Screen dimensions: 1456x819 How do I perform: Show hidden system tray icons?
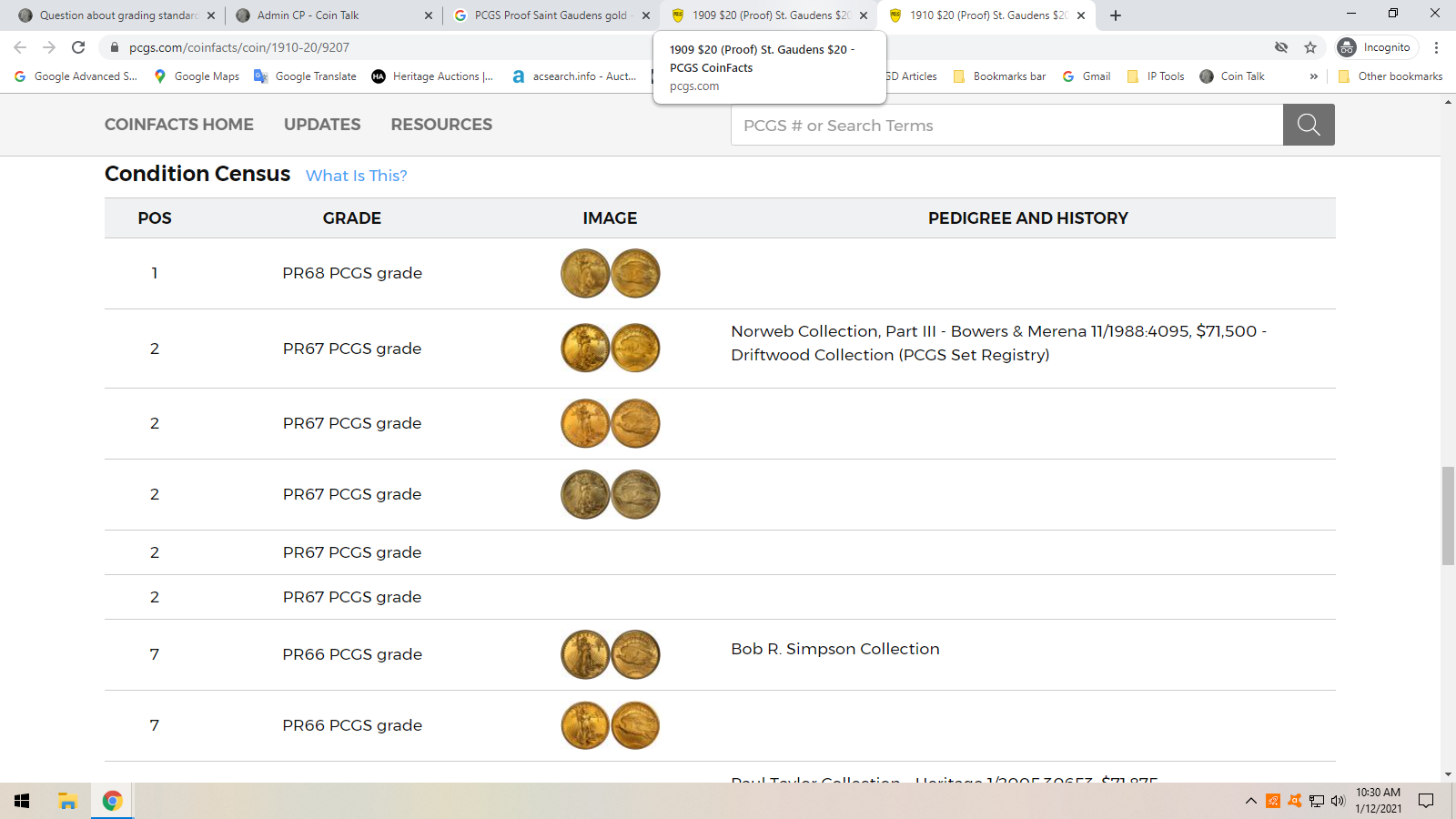point(1251,801)
